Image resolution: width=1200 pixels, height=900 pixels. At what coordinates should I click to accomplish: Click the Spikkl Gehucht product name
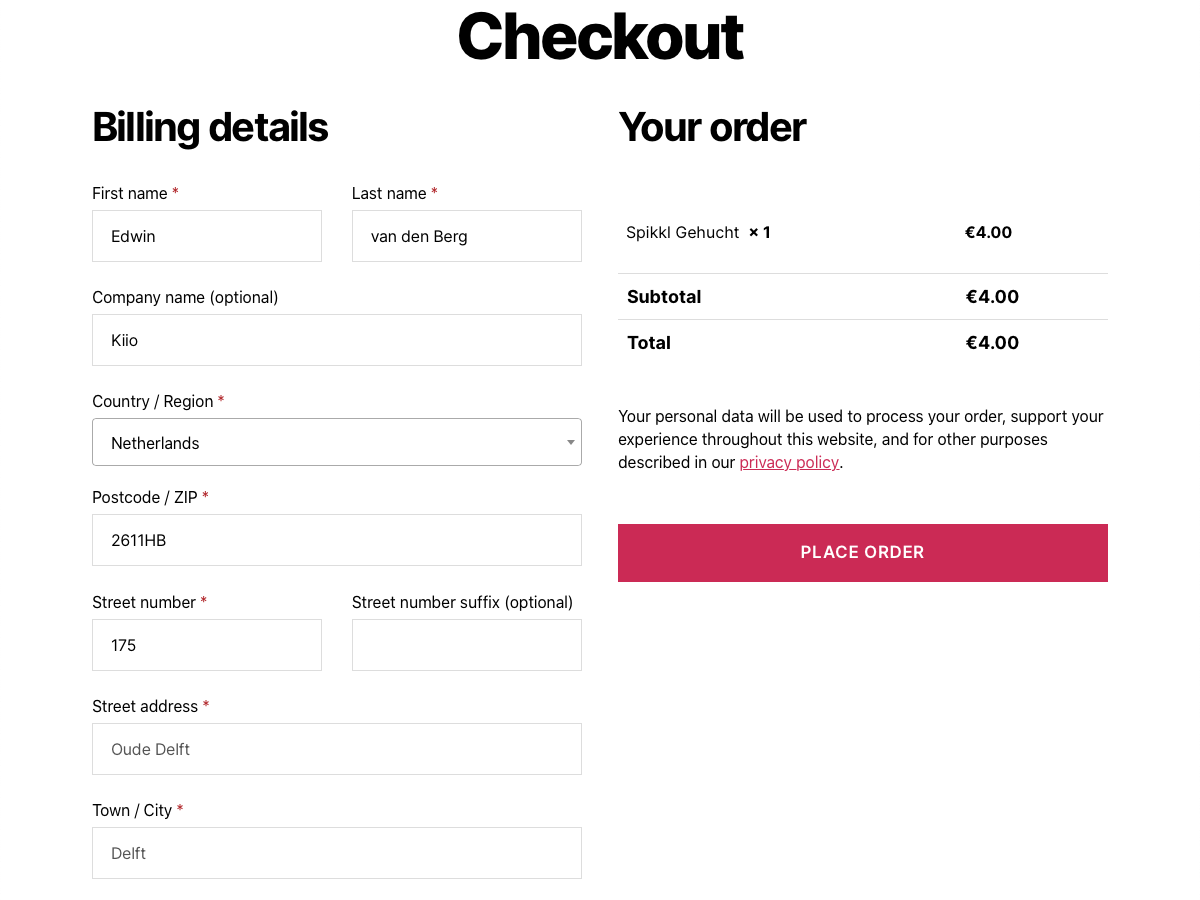683,232
